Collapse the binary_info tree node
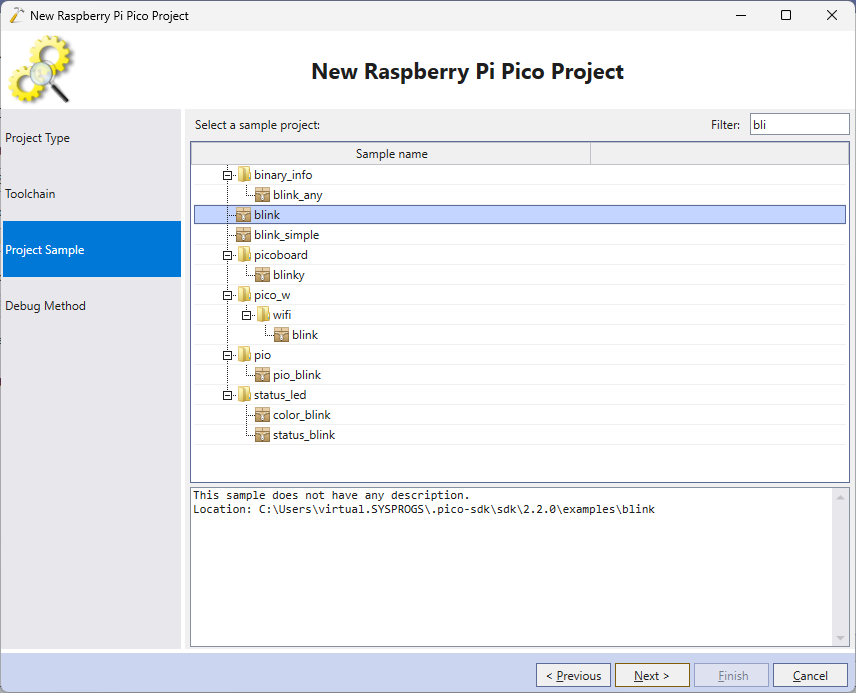The height and width of the screenshot is (693, 856). [x=228, y=175]
